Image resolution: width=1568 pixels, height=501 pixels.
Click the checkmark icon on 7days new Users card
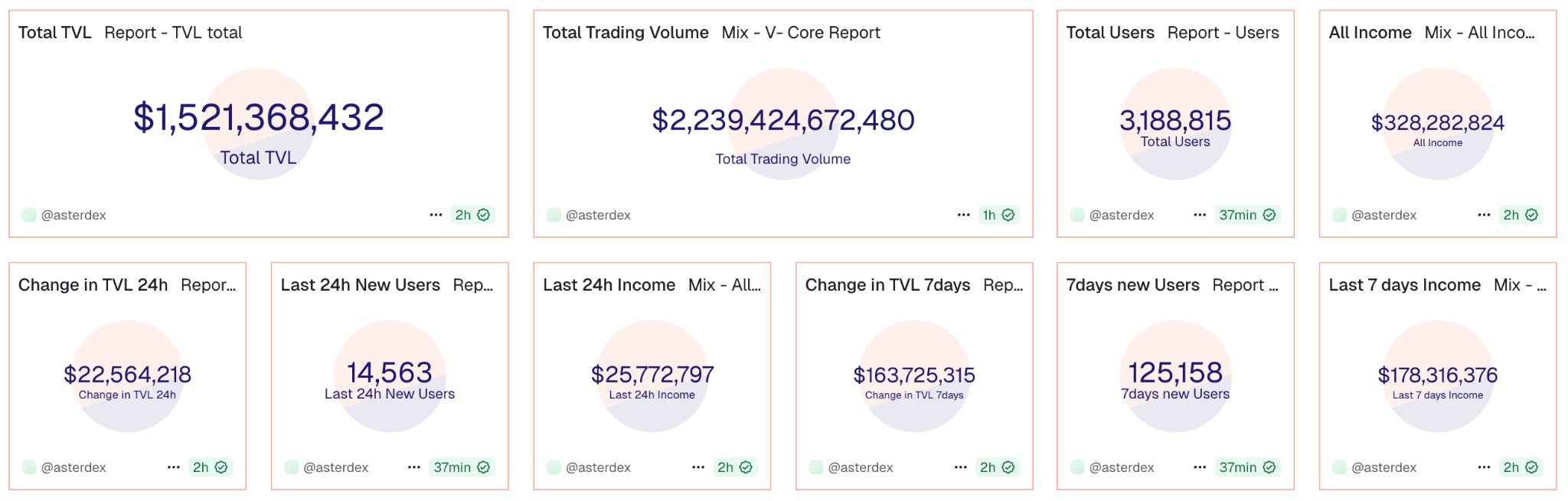point(1269,467)
